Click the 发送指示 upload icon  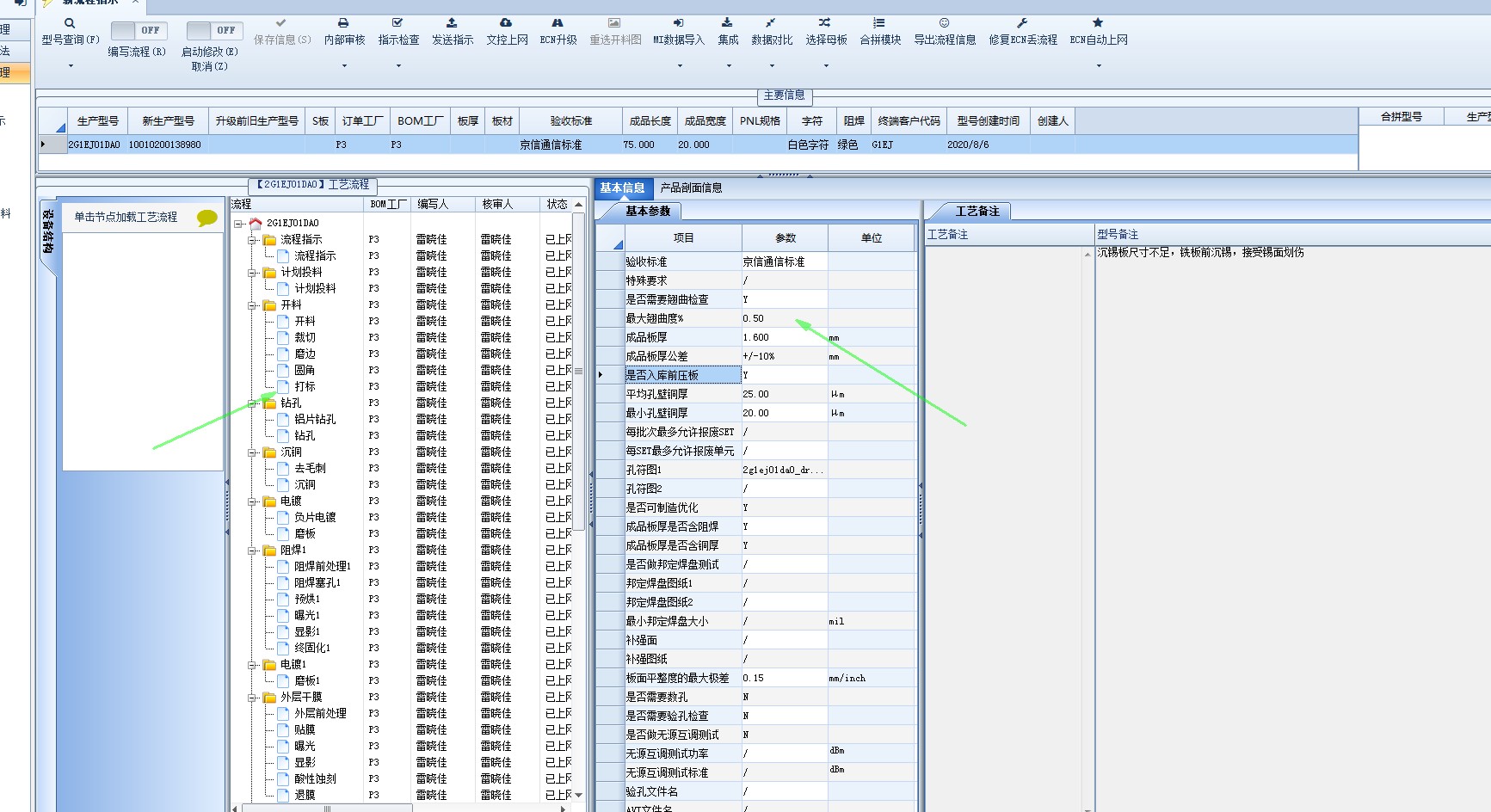click(452, 23)
